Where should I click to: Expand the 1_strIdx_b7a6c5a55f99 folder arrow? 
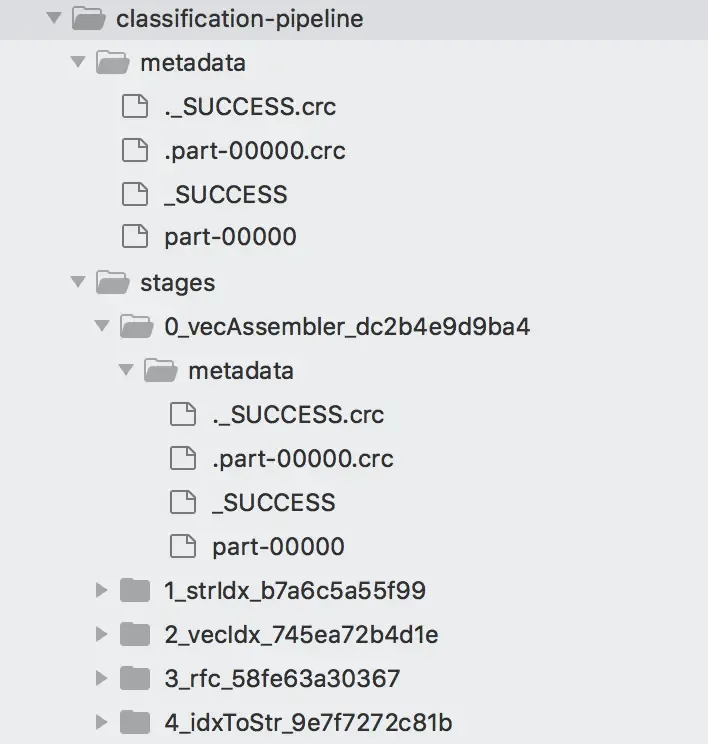pyautogui.click(x=102, y=590)
